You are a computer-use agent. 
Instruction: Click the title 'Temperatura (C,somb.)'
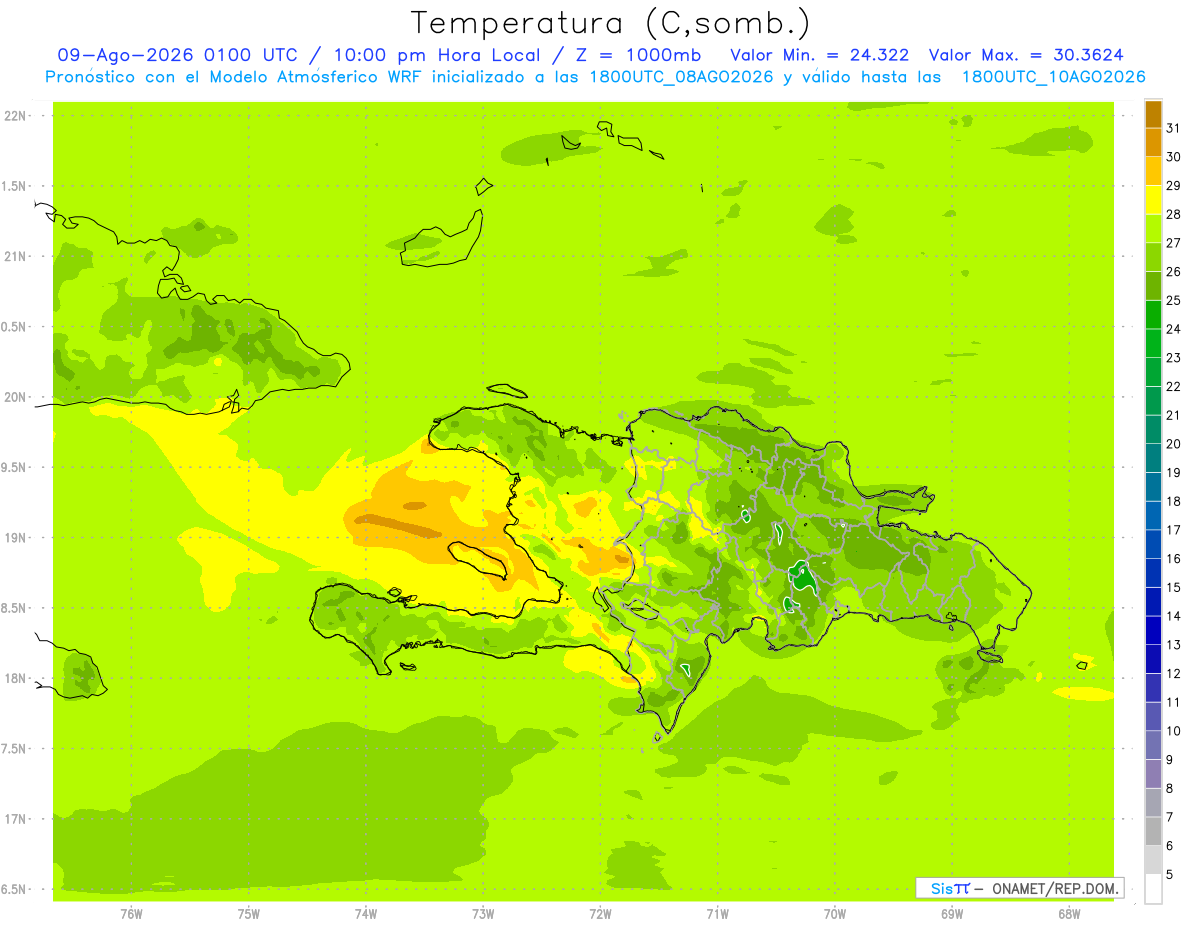click(610, 23)
